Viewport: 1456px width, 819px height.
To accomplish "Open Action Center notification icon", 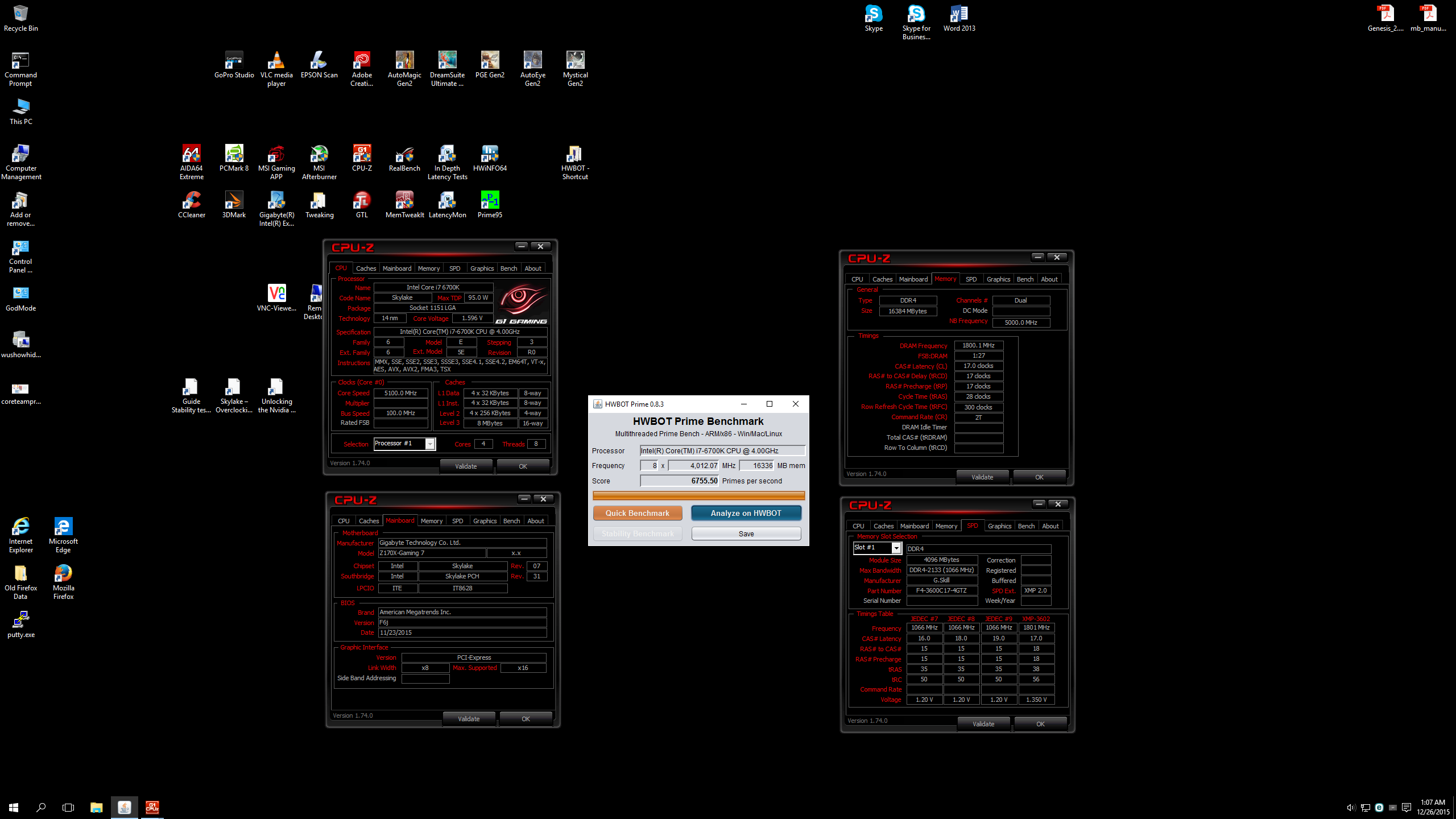I will tap(1406, 808).
